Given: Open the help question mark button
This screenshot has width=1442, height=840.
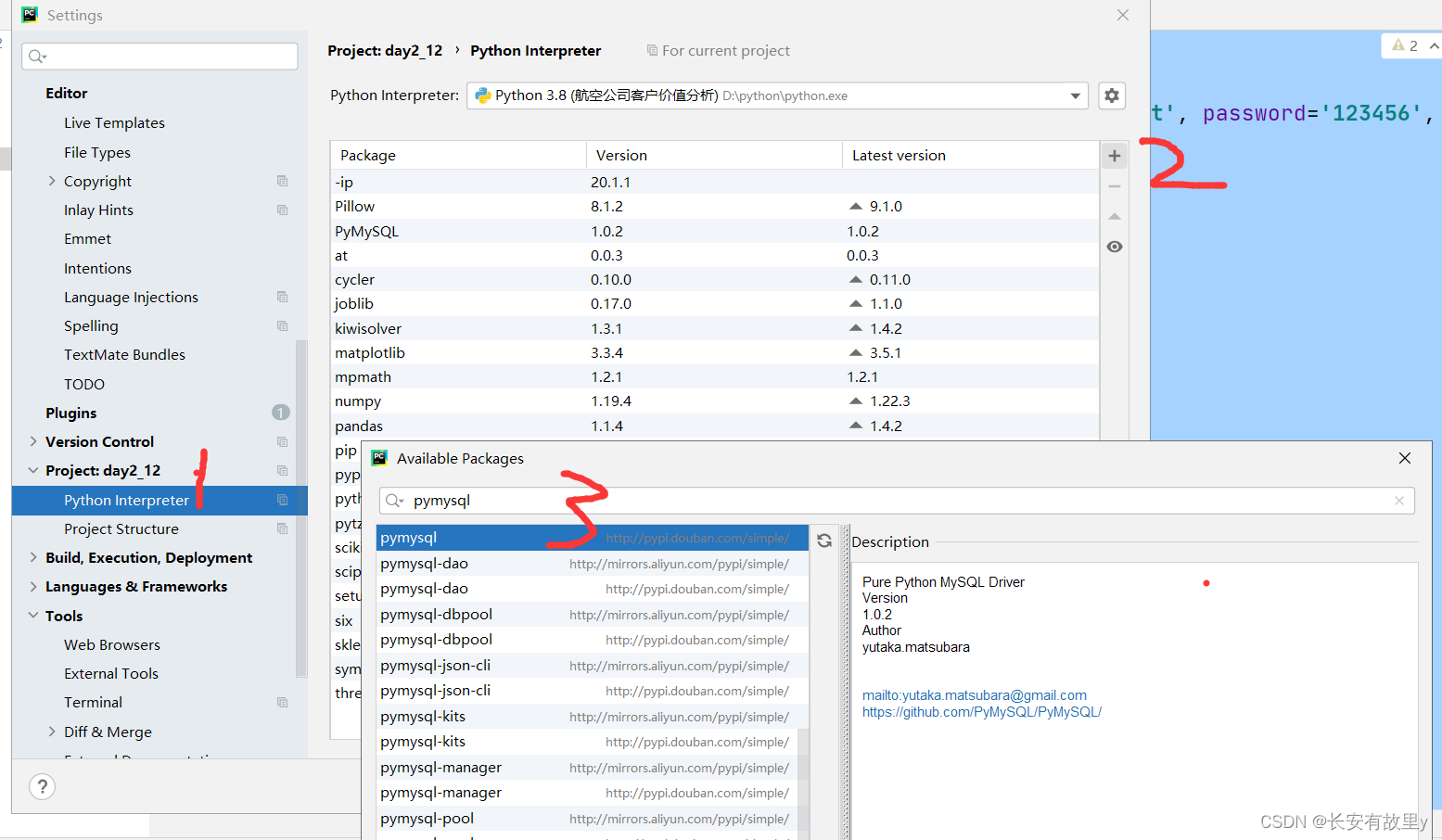Looking at the screenshot, I should coord(42,786).
